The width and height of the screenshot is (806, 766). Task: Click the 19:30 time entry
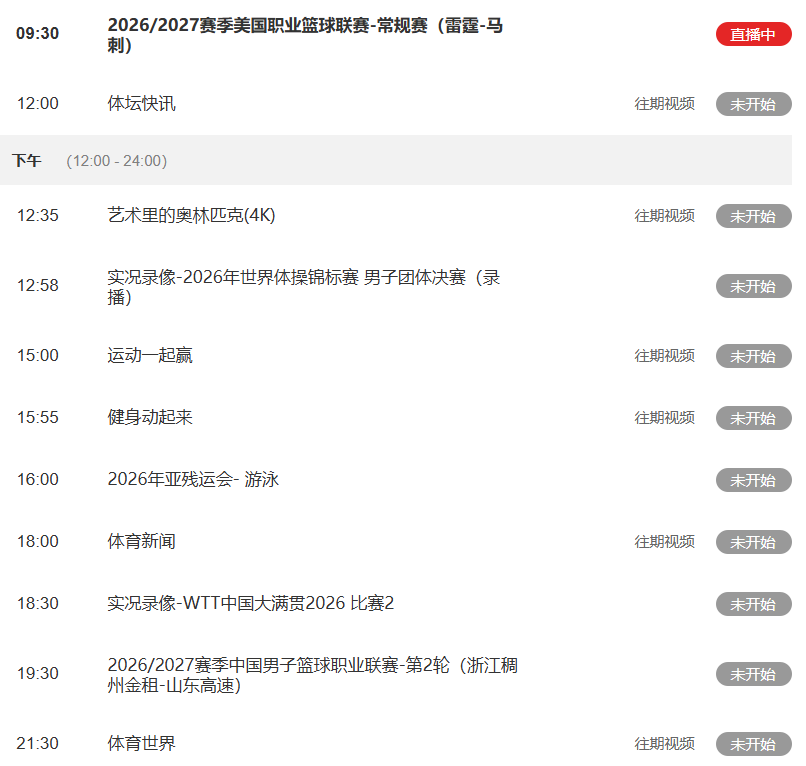(x=38, y=673)
